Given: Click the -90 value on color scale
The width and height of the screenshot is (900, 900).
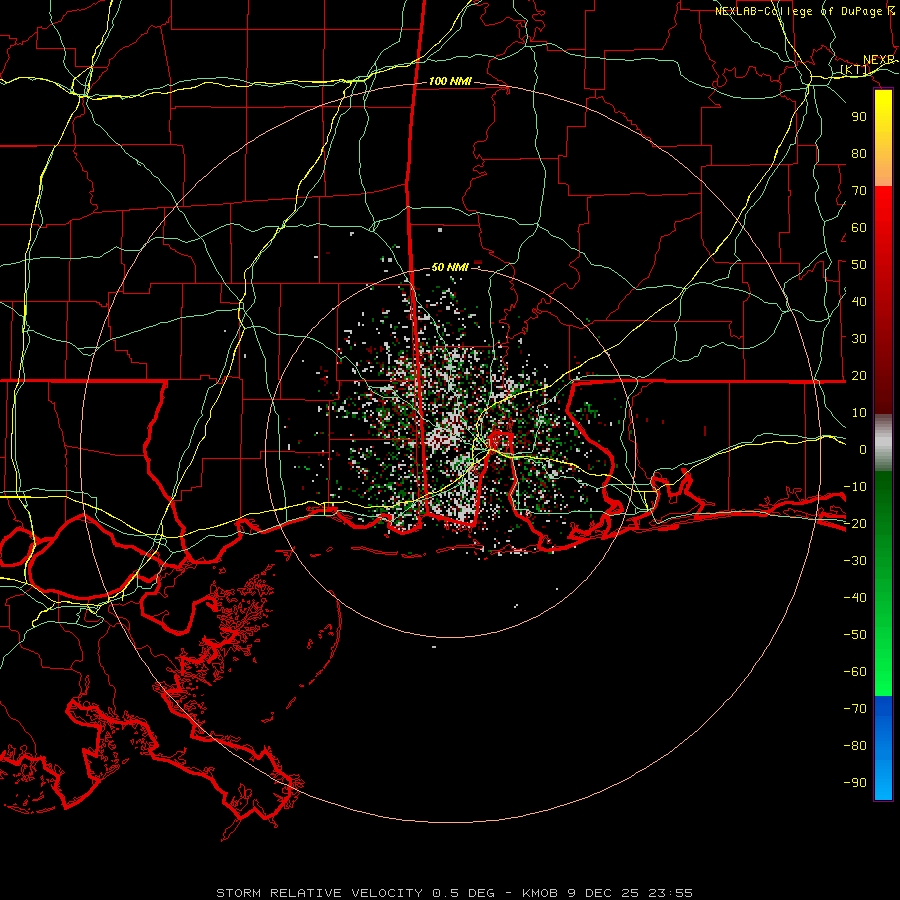Looking at the screenshot, I should [x=855, y=783].
